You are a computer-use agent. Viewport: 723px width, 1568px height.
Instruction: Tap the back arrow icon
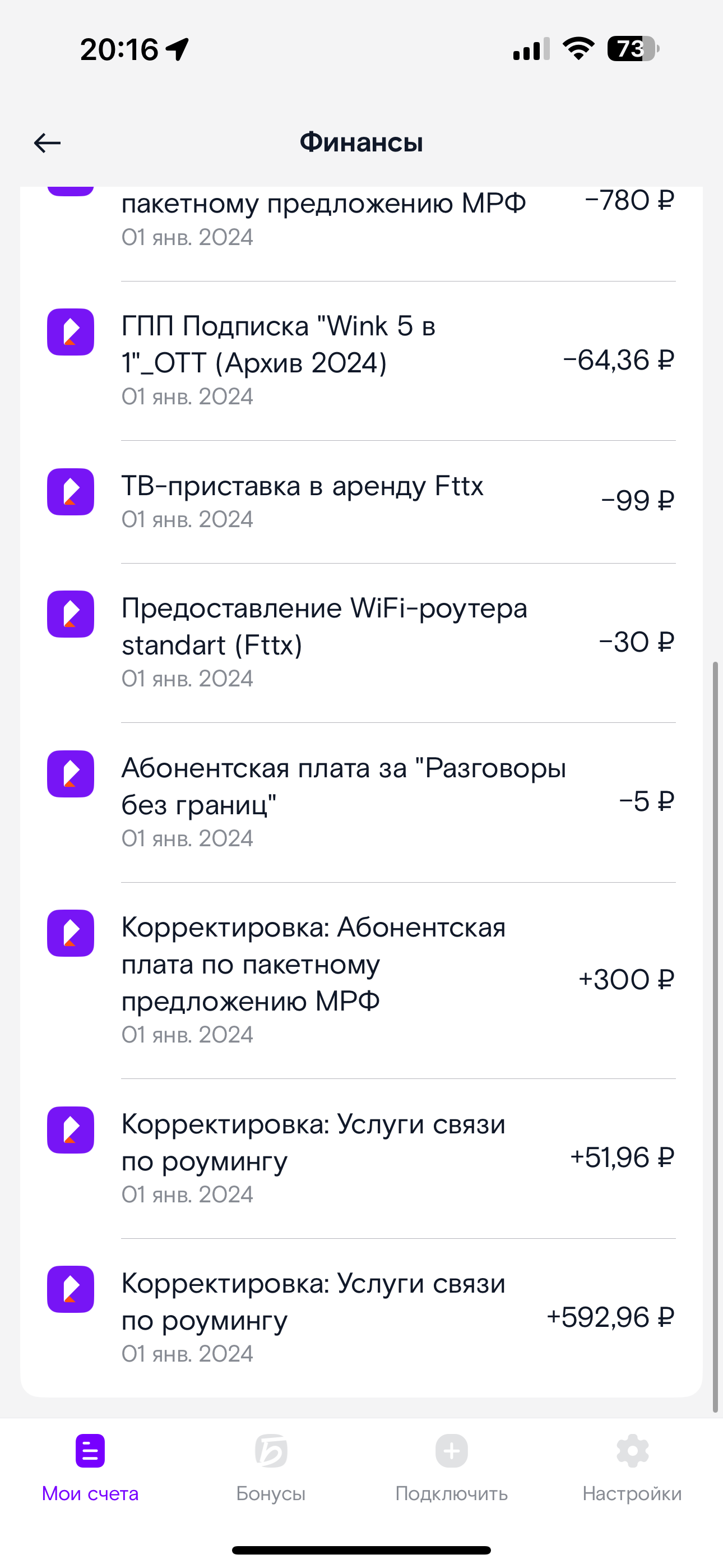coord(47,143)
